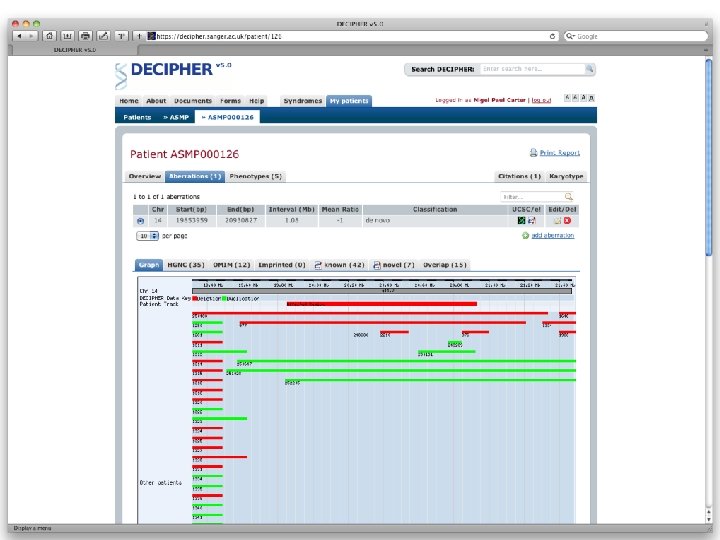Open the Citations (1) tab
Image resolution: width=720 pixels, height=540 pixels.
pos(519,176)
